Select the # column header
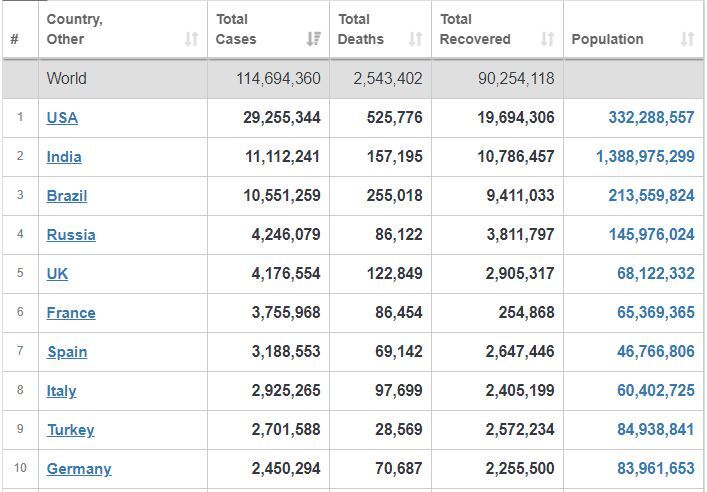 tap(15, 39)
